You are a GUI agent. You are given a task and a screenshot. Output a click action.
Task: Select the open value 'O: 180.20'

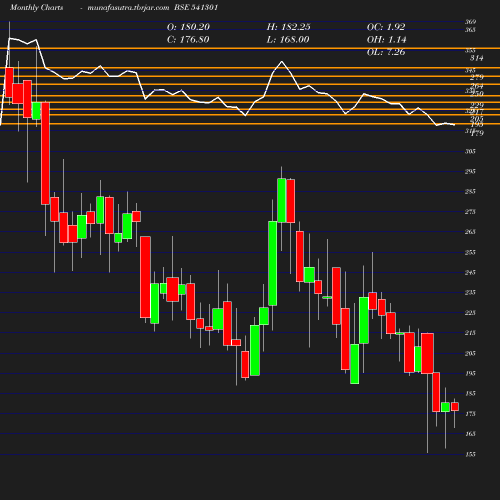pos(188,27)
